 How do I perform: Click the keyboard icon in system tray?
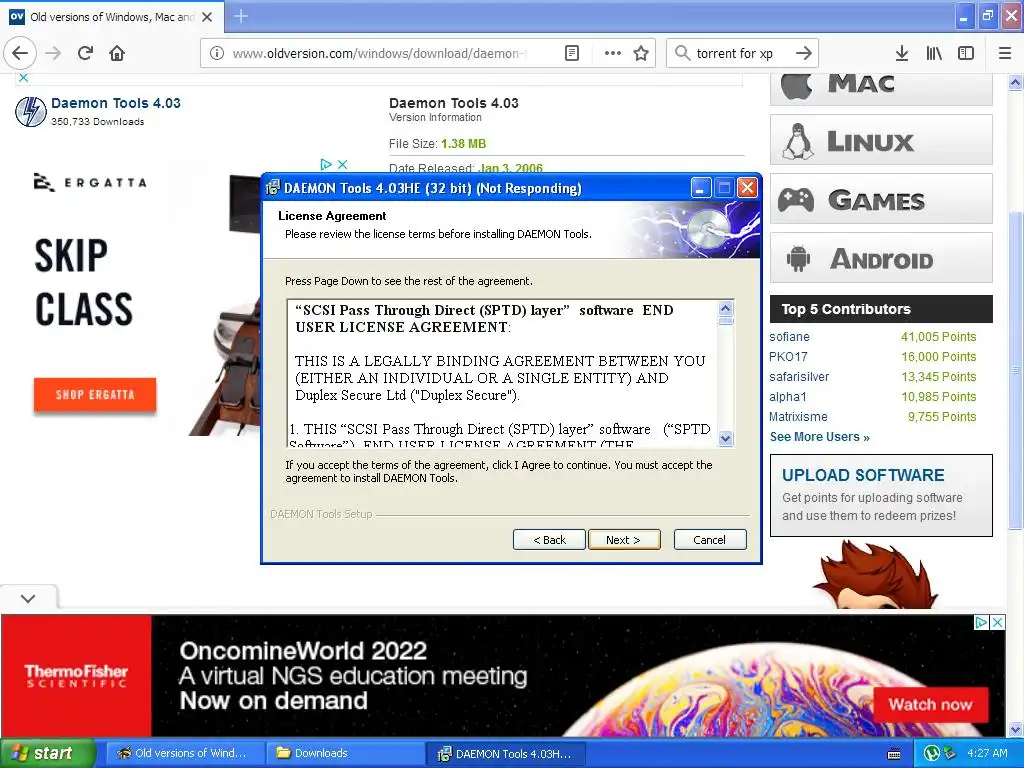895,754
